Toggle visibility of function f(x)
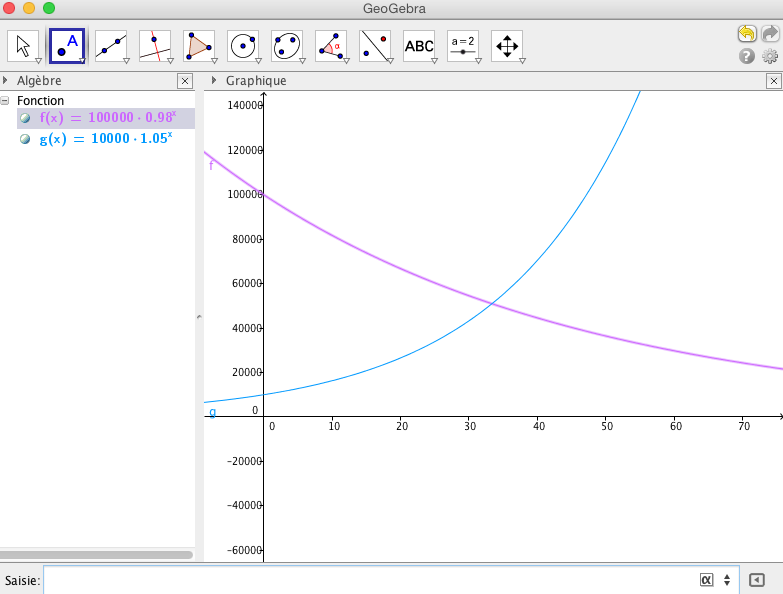 [x=25, y=118]
